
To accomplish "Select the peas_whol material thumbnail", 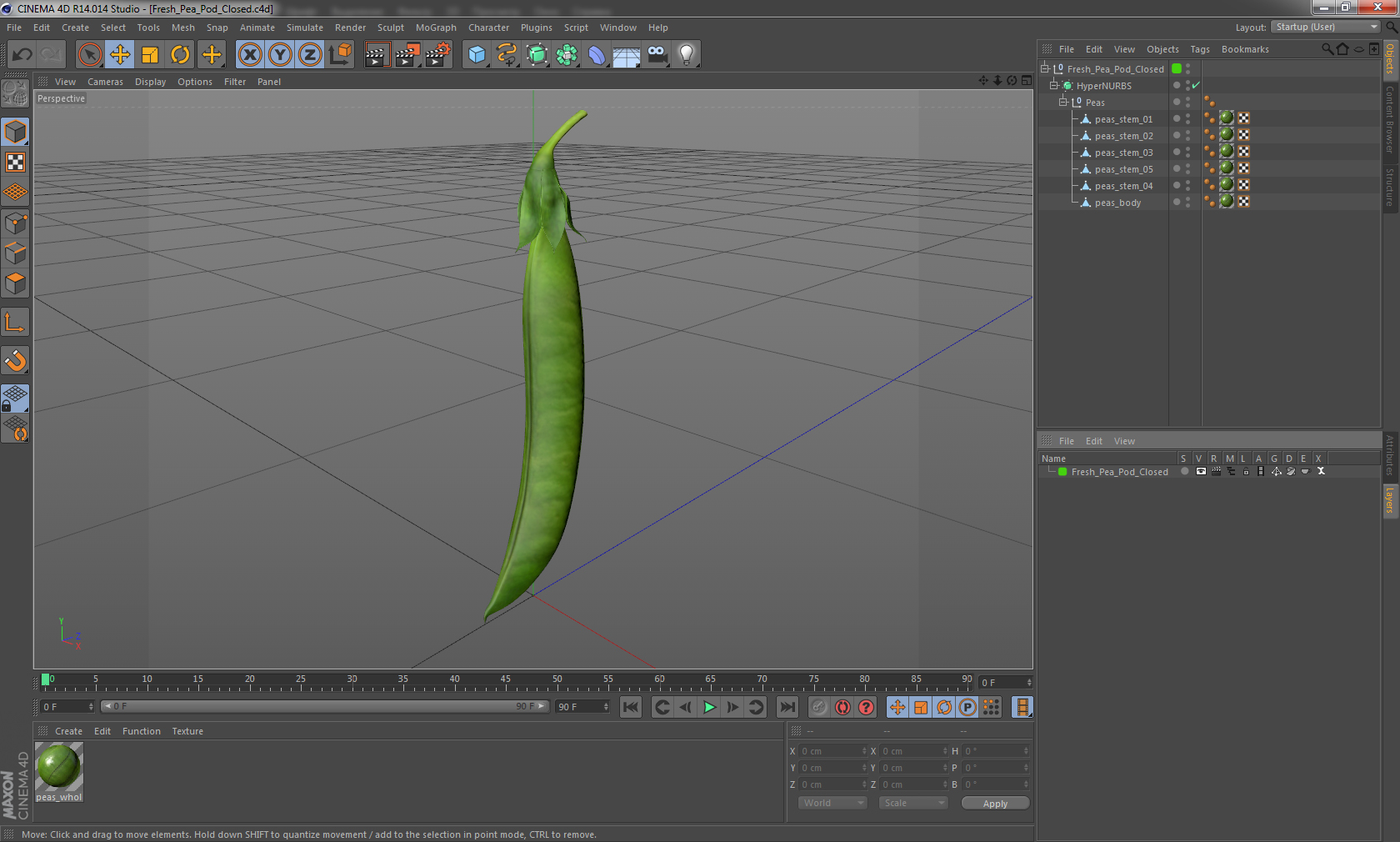I will pos(58,766).
